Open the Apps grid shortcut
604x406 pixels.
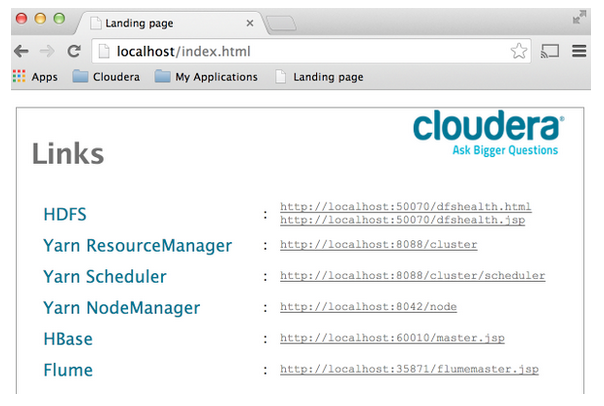click(35, 76)
